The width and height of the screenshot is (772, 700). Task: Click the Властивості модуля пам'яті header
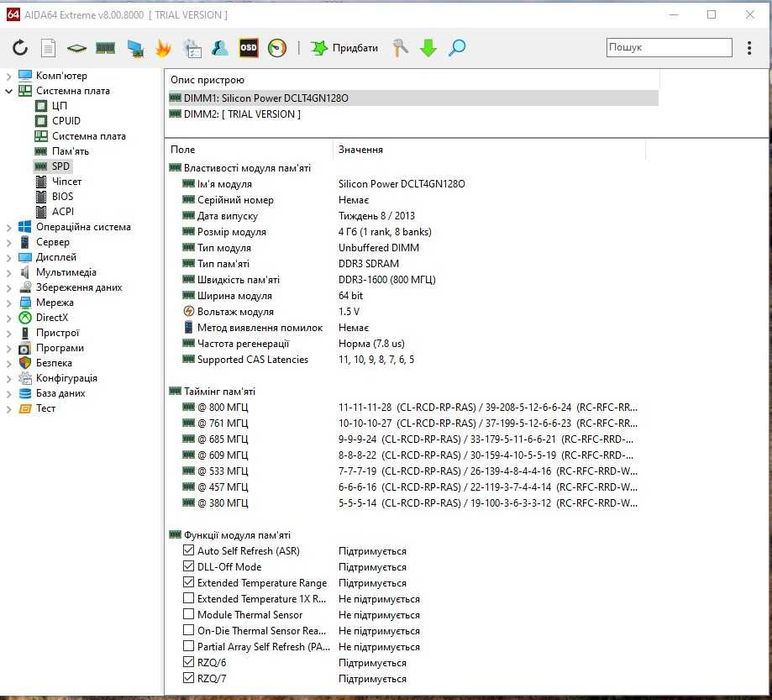click(x=240, y=168)
